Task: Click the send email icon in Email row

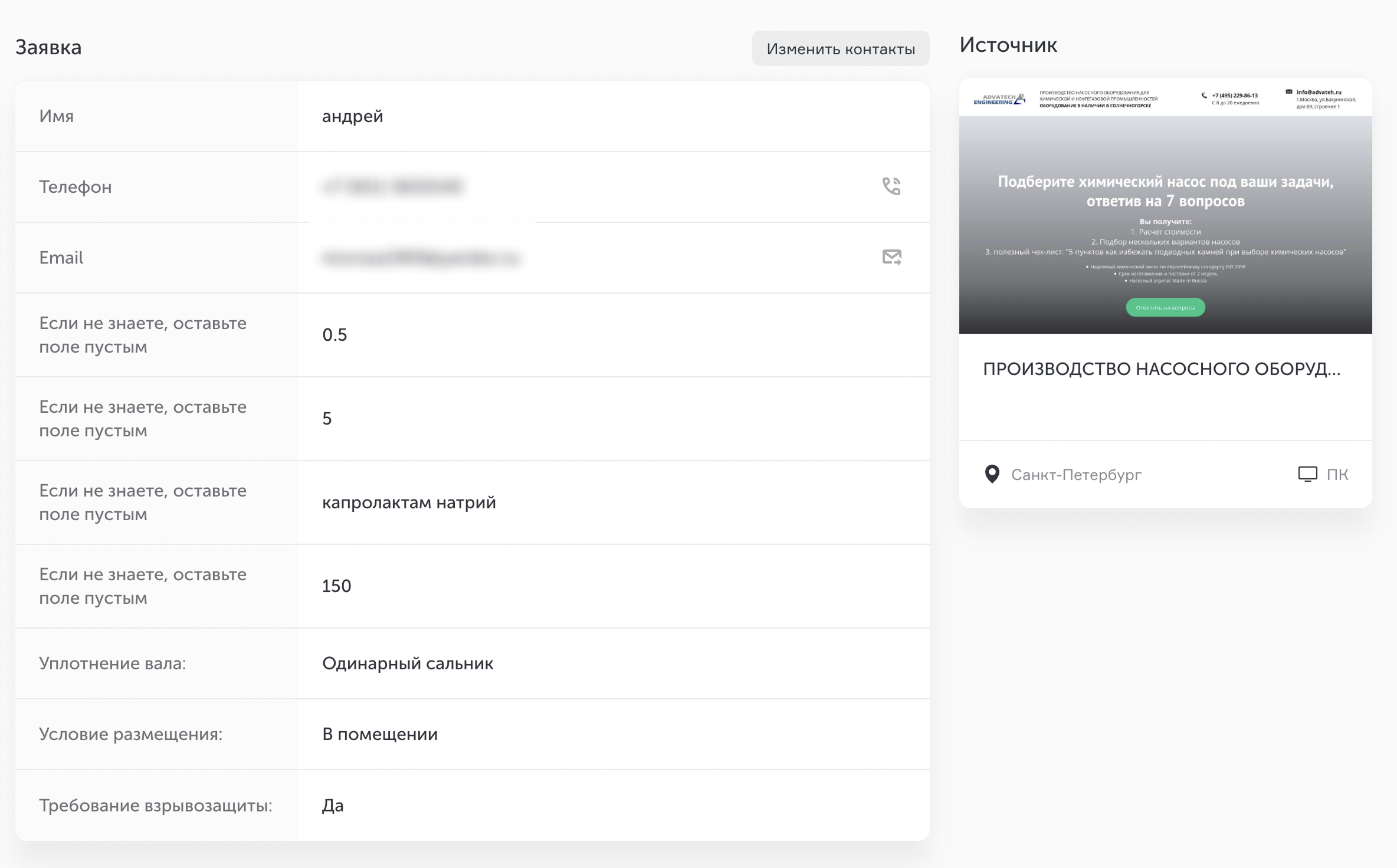Action: (x=892, y=257)
